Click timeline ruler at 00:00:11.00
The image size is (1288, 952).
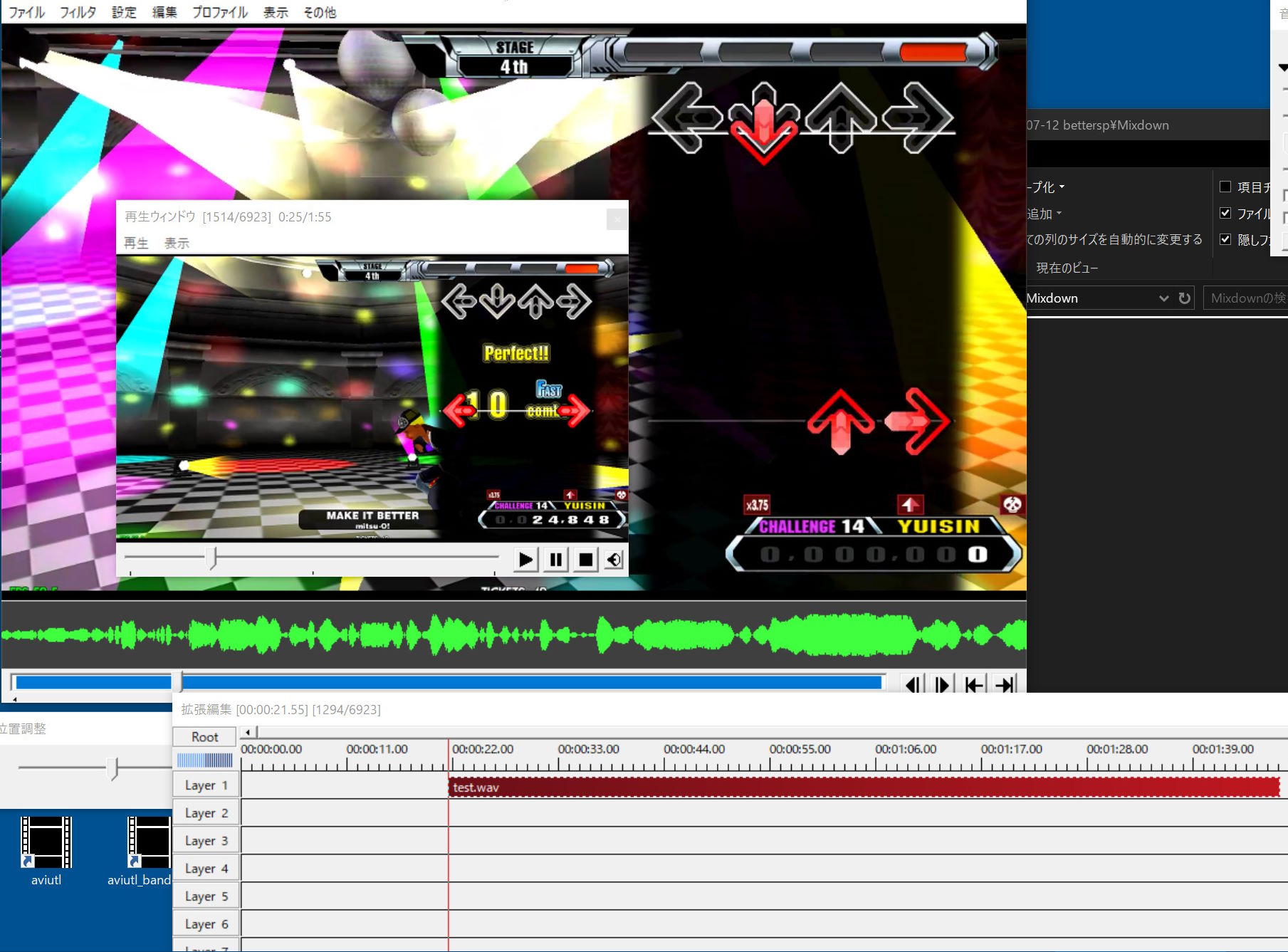coord(377,749)
